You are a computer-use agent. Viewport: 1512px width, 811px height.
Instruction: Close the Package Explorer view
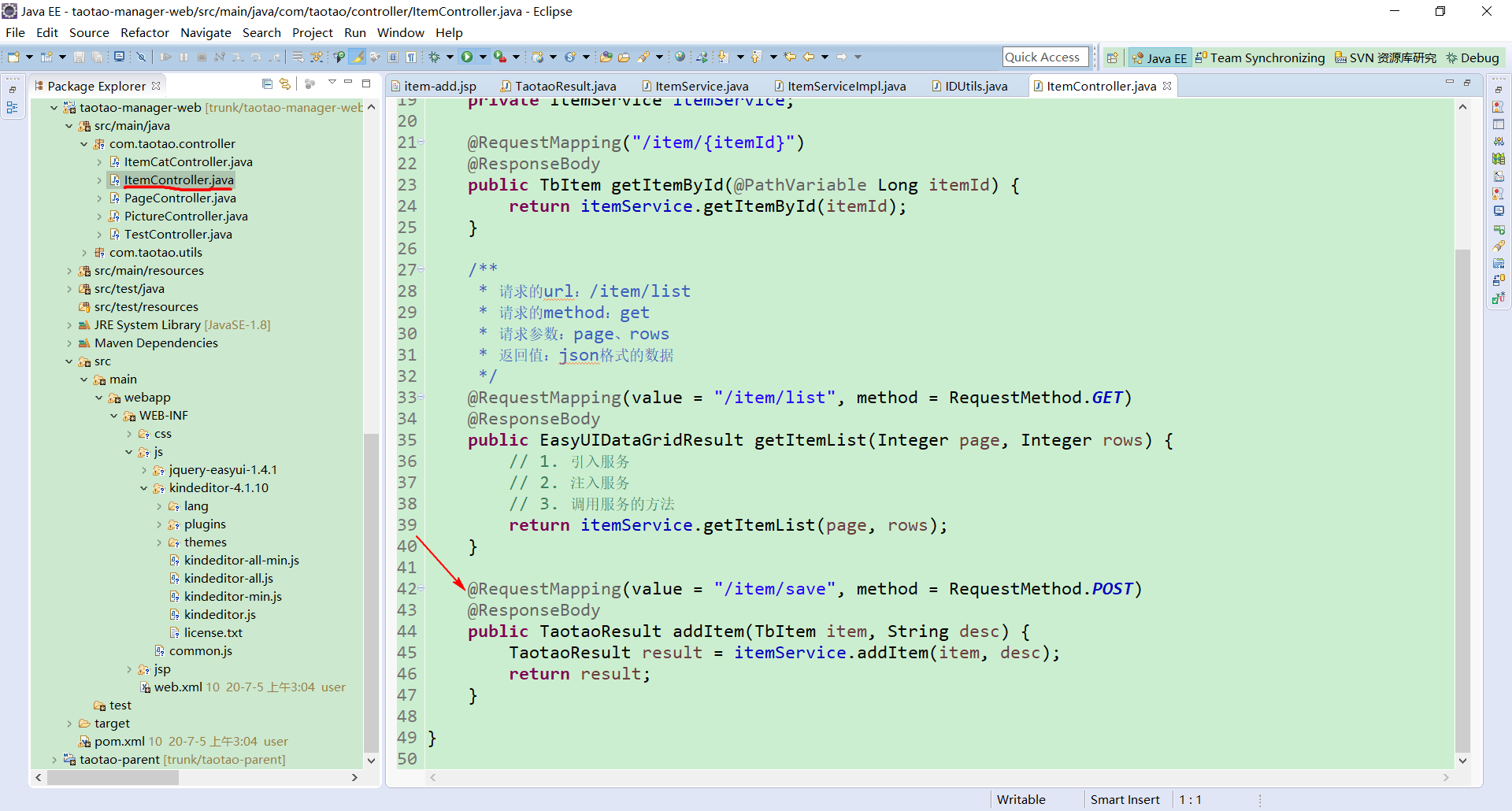156,86
